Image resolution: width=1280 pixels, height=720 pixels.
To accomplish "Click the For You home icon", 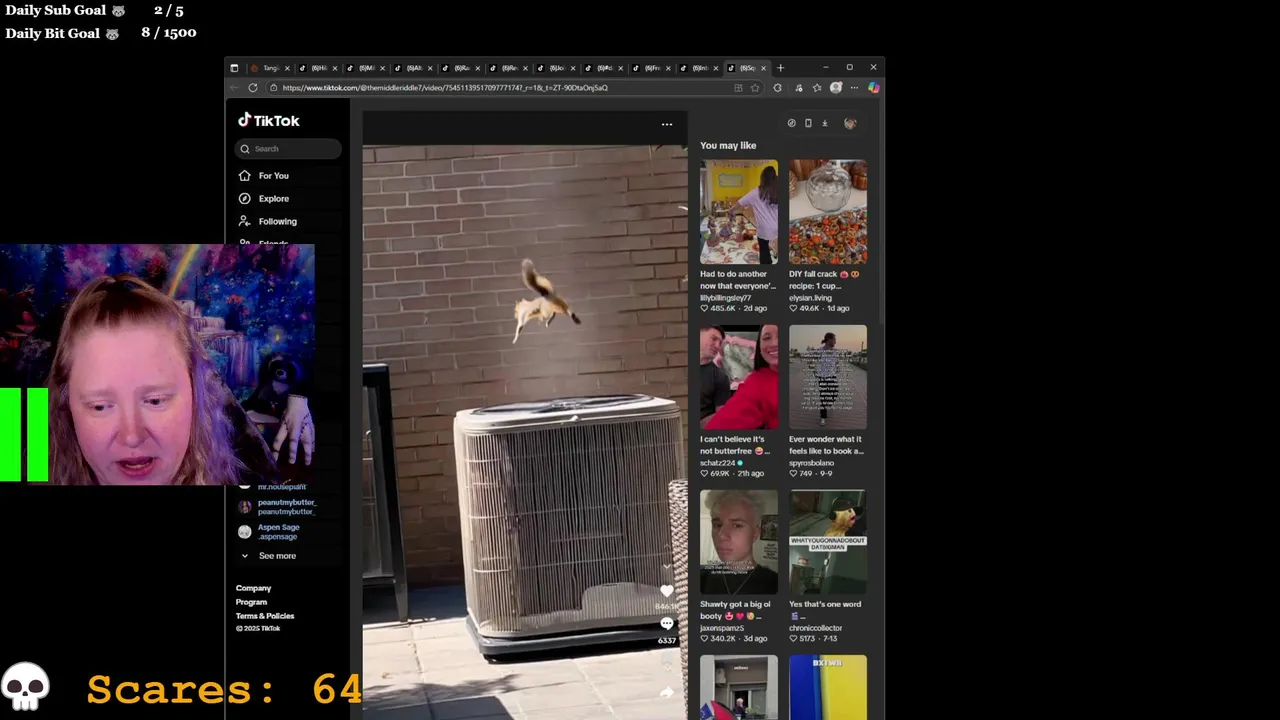I will coord(244,176).
